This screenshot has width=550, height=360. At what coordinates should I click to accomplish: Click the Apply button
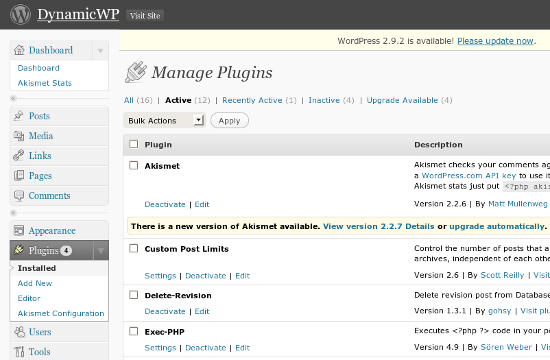(x=229, y=120)
